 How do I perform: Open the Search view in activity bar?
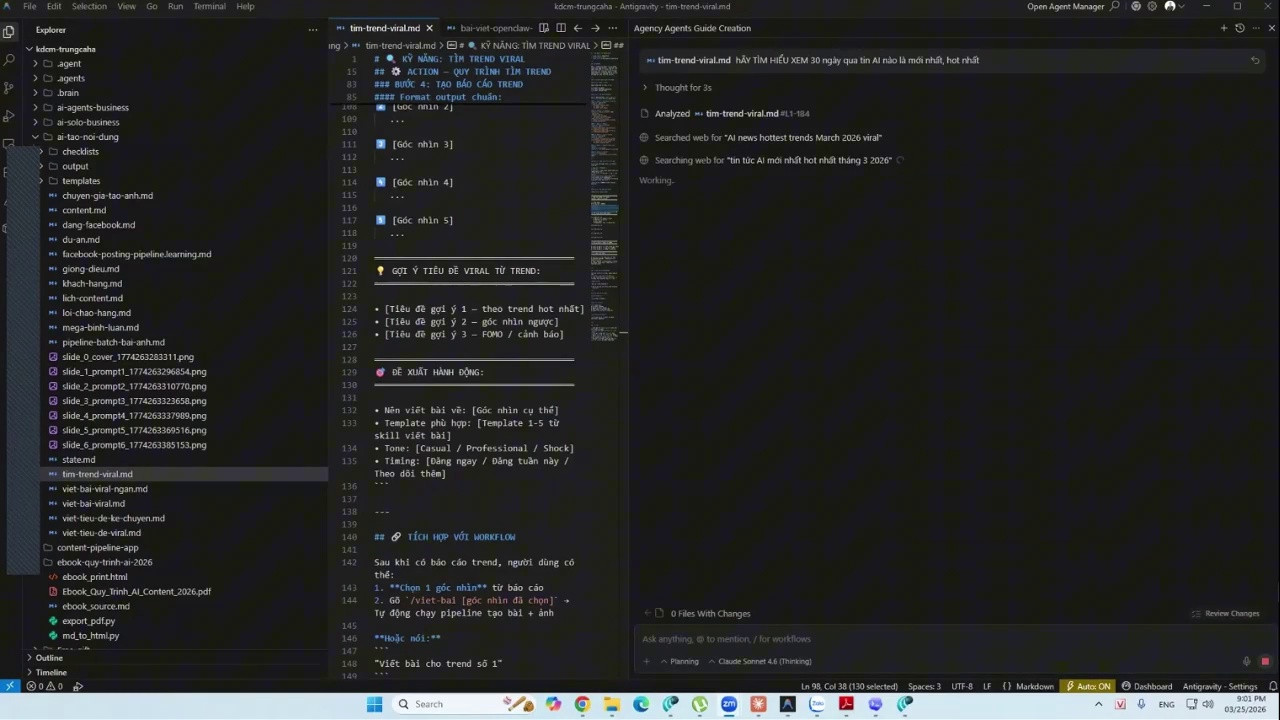tap(9, 60)
